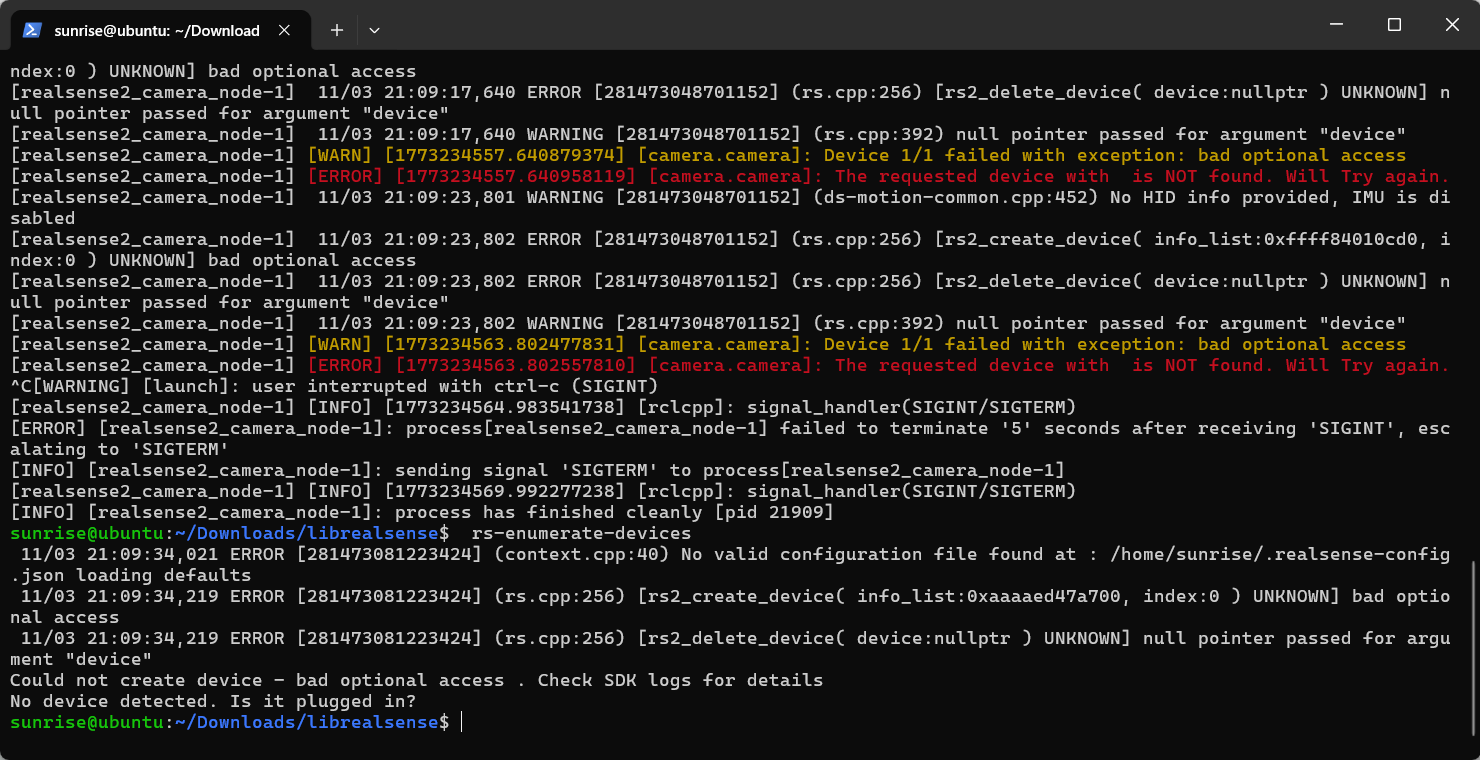The image size is (1480, 760).
Task: Minimize the terminal window
Action: (1336, 25)
